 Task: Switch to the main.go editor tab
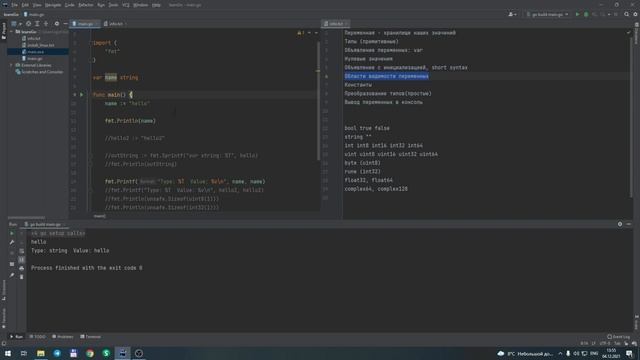click(x=85, y=24)
